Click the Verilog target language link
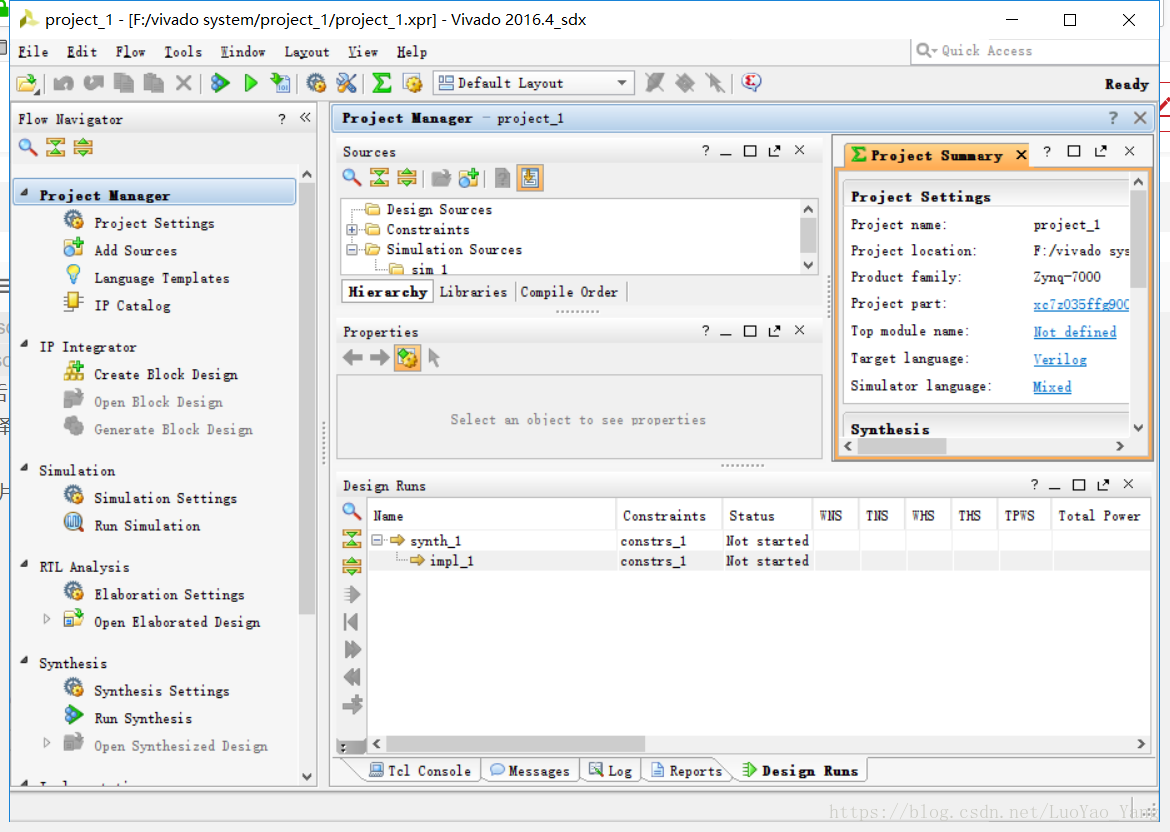 (1060, 360)
